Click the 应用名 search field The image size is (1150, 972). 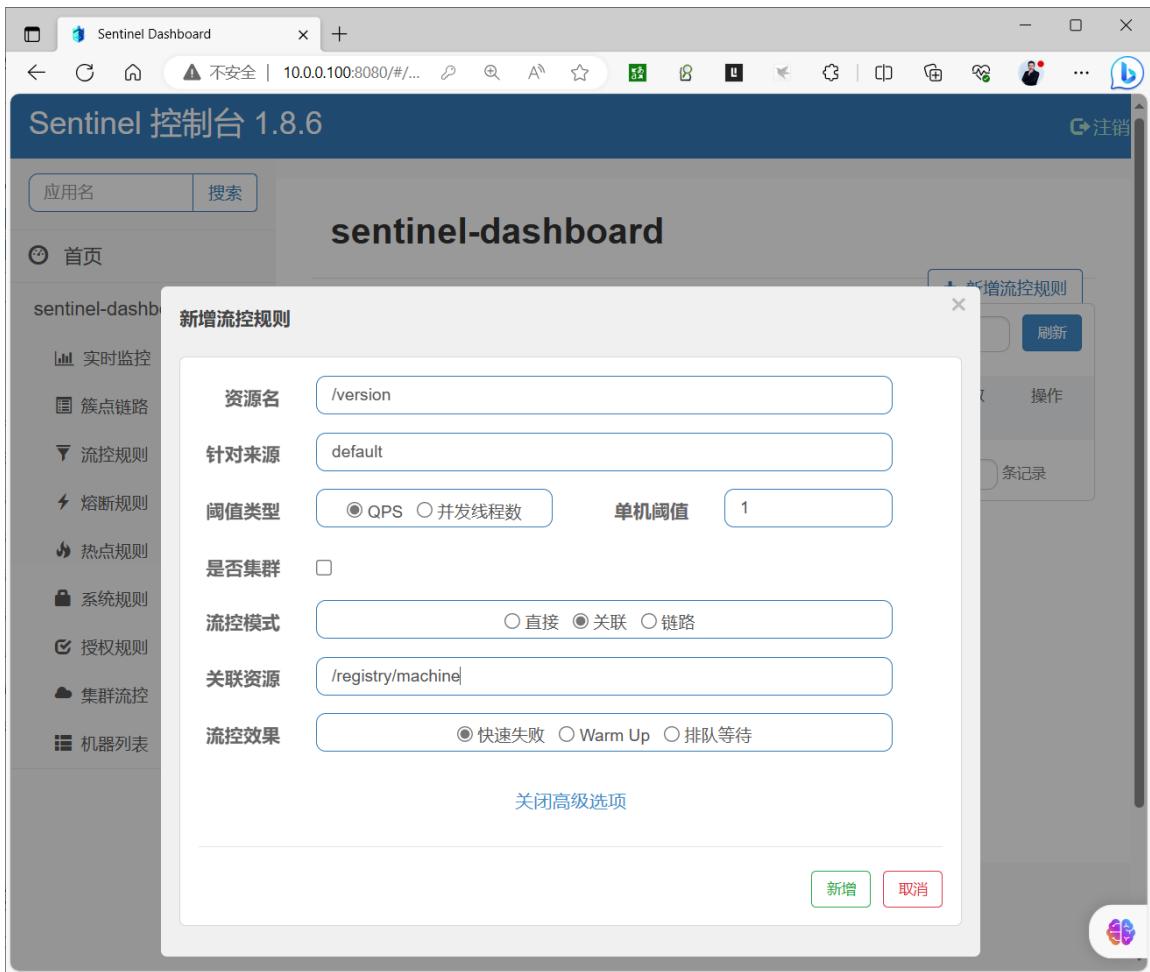pyautogui.click(x=111, y=193)
